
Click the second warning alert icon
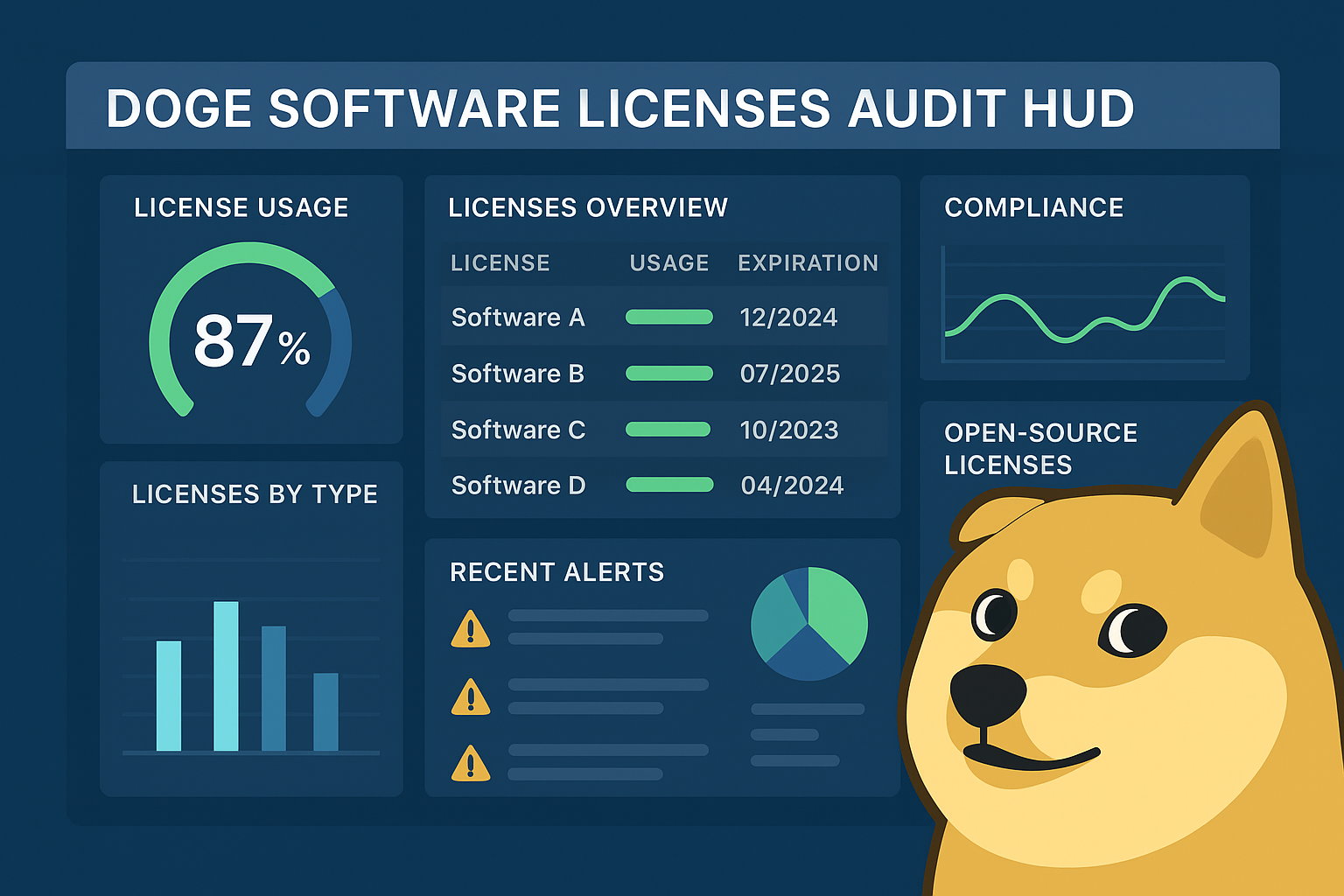(x=471, y=697)
